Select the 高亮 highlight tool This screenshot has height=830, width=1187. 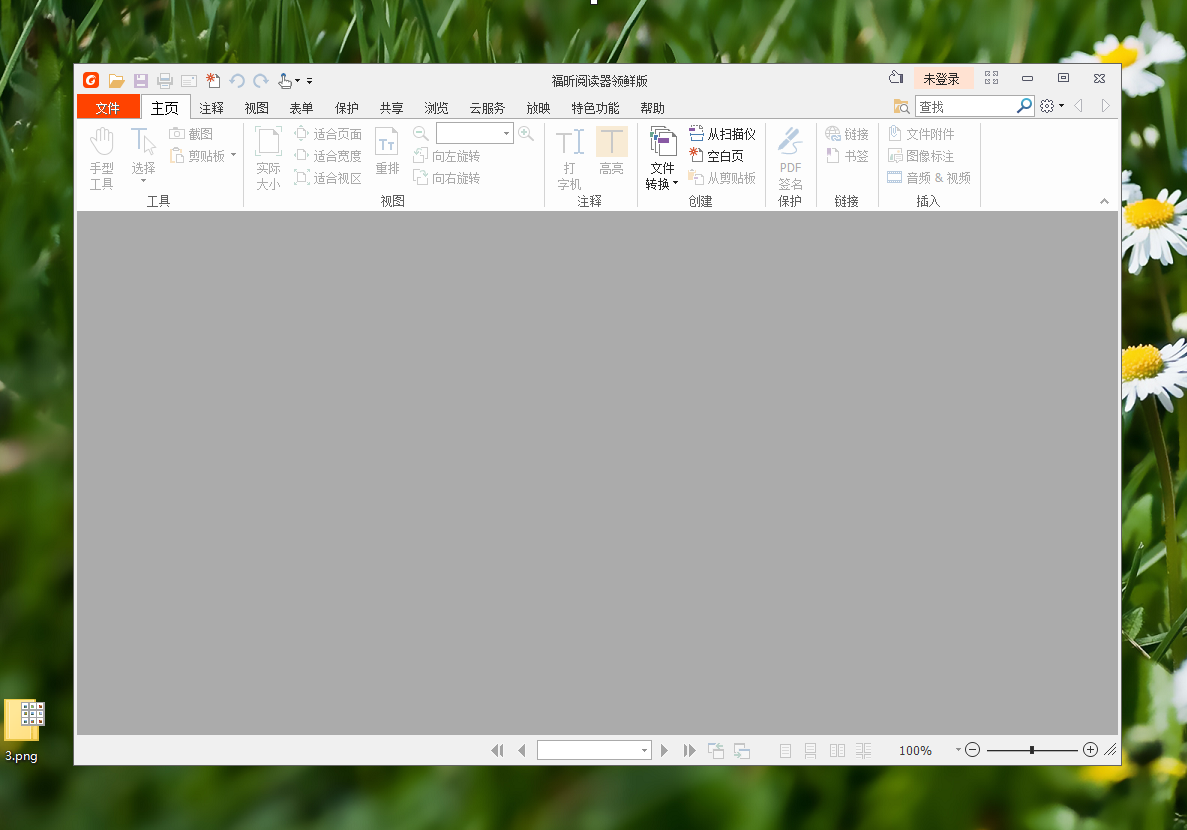point(612,151)
